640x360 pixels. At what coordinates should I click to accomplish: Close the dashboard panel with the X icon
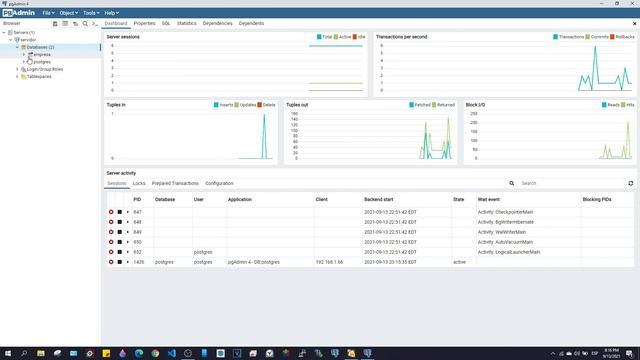click(634, 24)
